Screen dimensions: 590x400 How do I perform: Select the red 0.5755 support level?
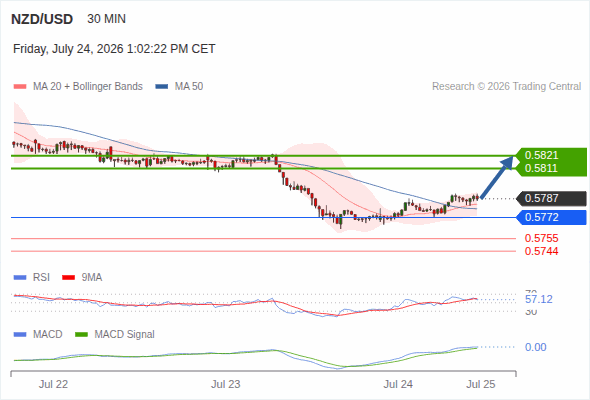pos(541,238)
